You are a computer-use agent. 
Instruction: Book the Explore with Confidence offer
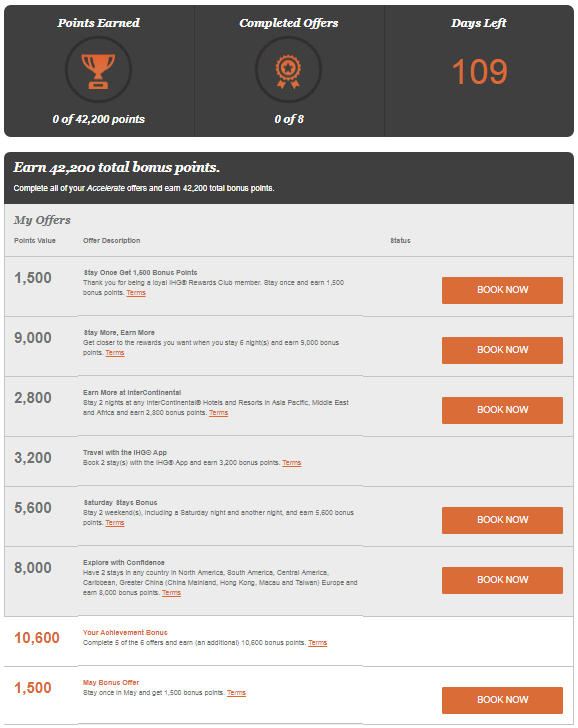point(502,580)
